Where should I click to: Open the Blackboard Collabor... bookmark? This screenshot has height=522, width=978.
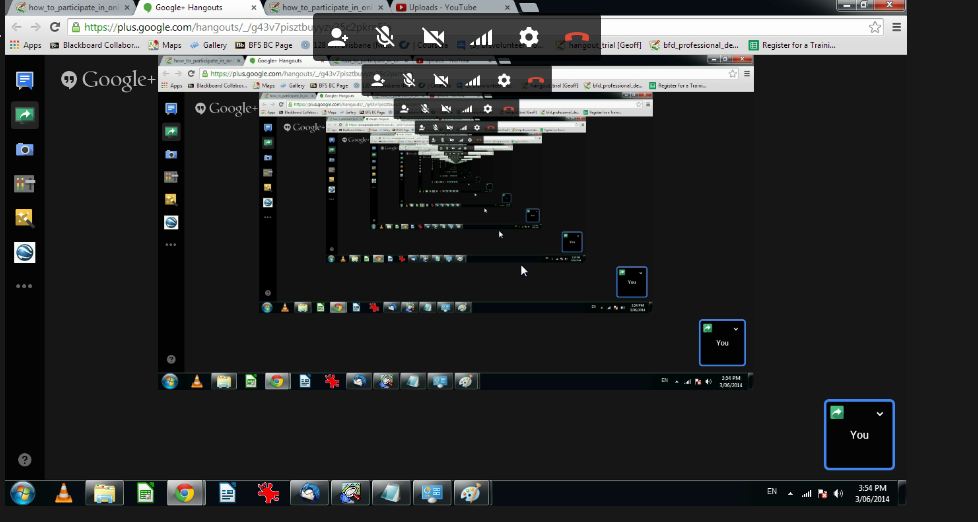[95, 45]
